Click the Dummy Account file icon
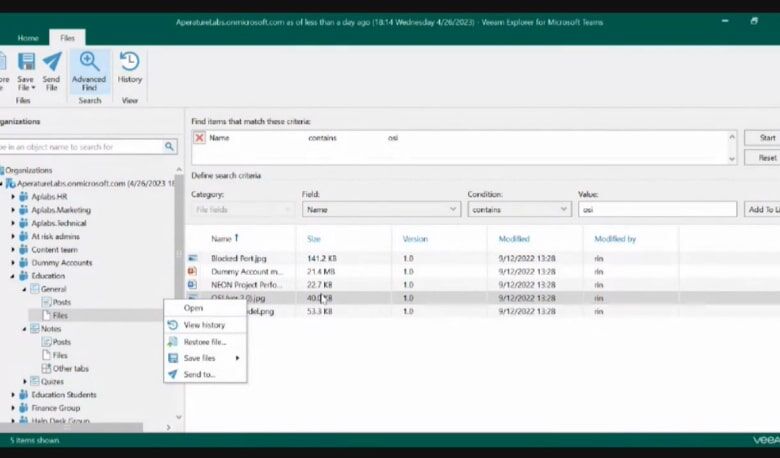 tap(193, 272)
